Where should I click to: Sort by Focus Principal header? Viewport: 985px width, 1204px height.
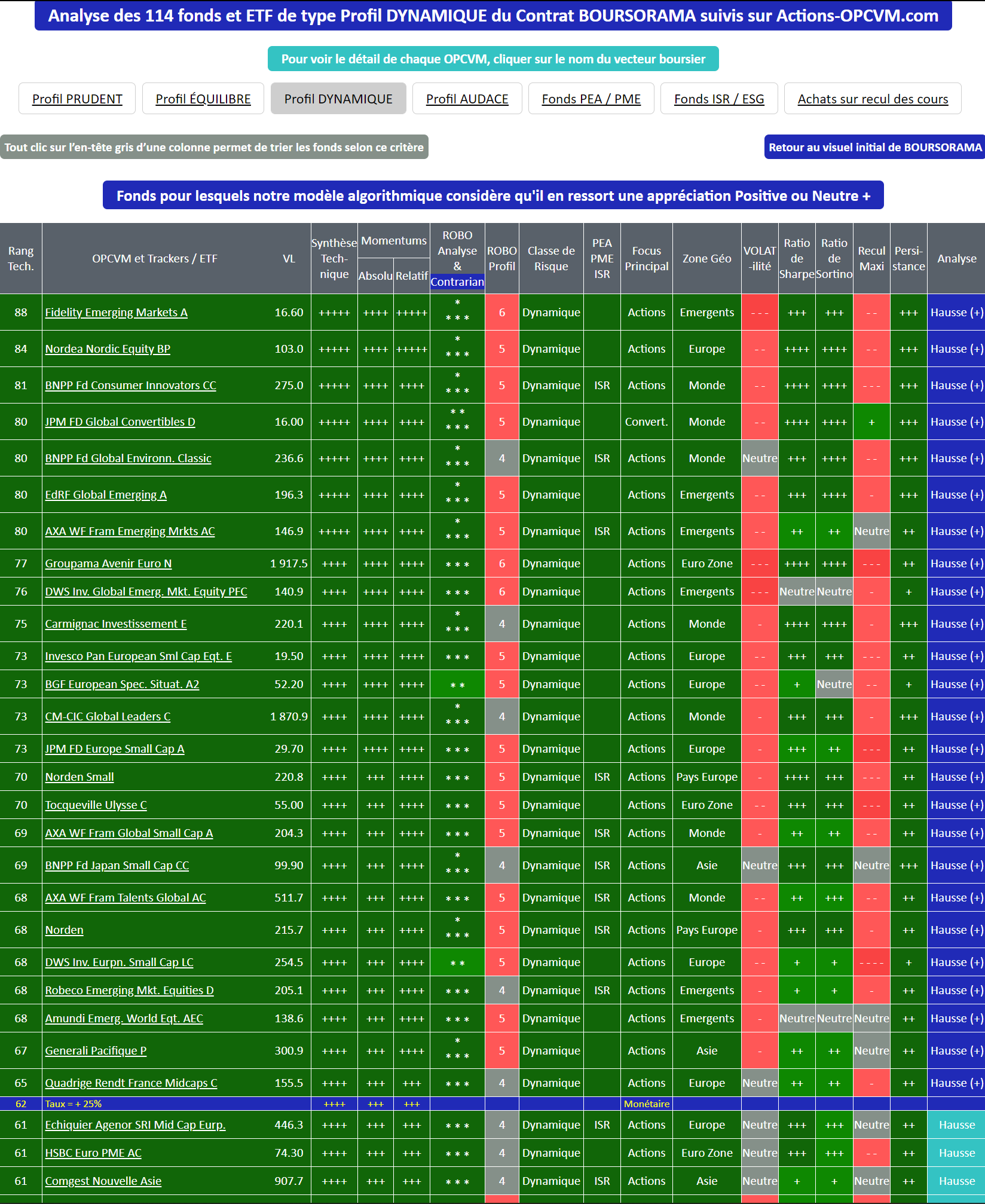point(647,258)
